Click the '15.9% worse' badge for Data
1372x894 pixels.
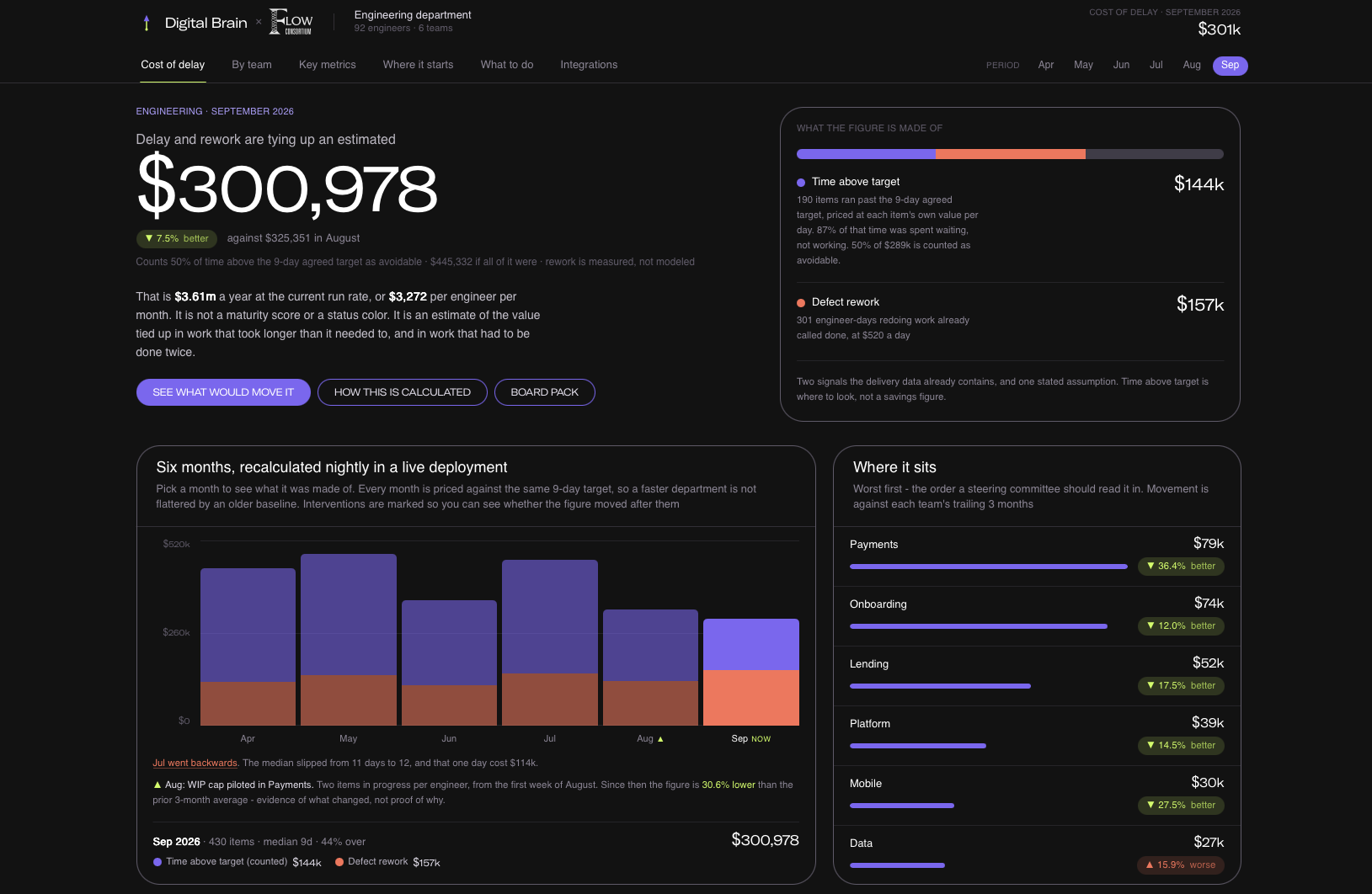point(1181,865)
